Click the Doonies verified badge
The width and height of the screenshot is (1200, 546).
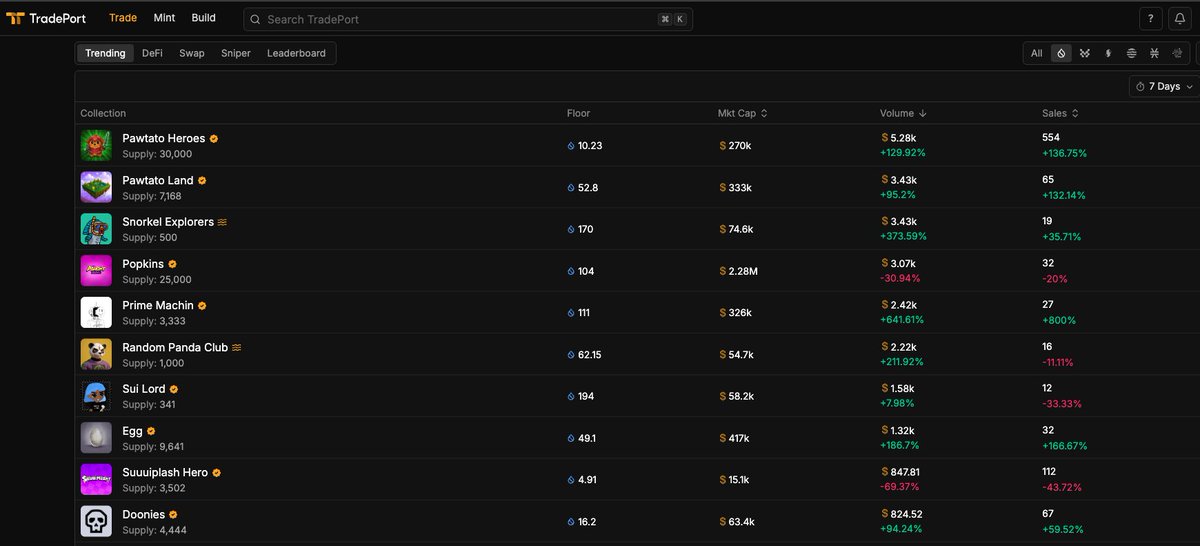point(173,515)
